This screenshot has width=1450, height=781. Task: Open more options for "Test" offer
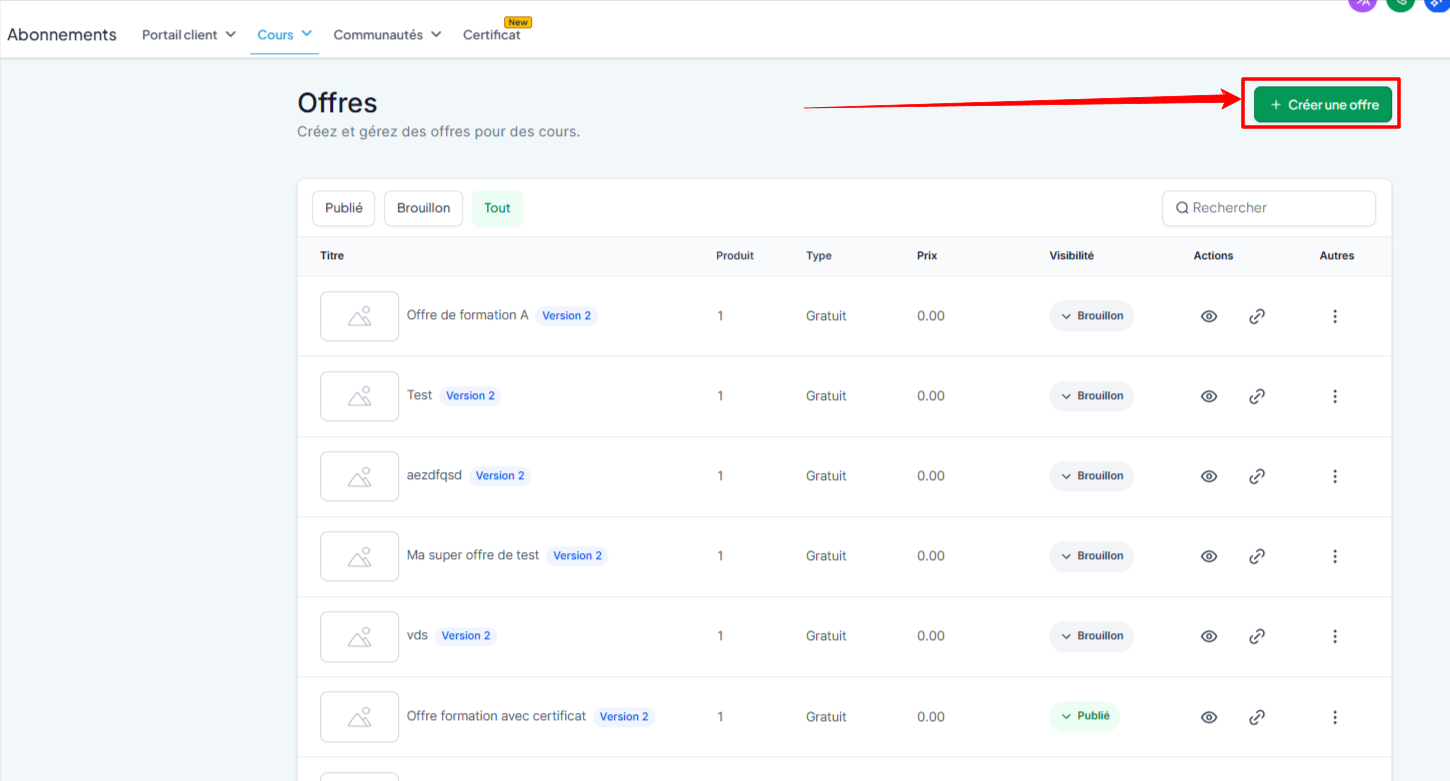[1335, 396]
